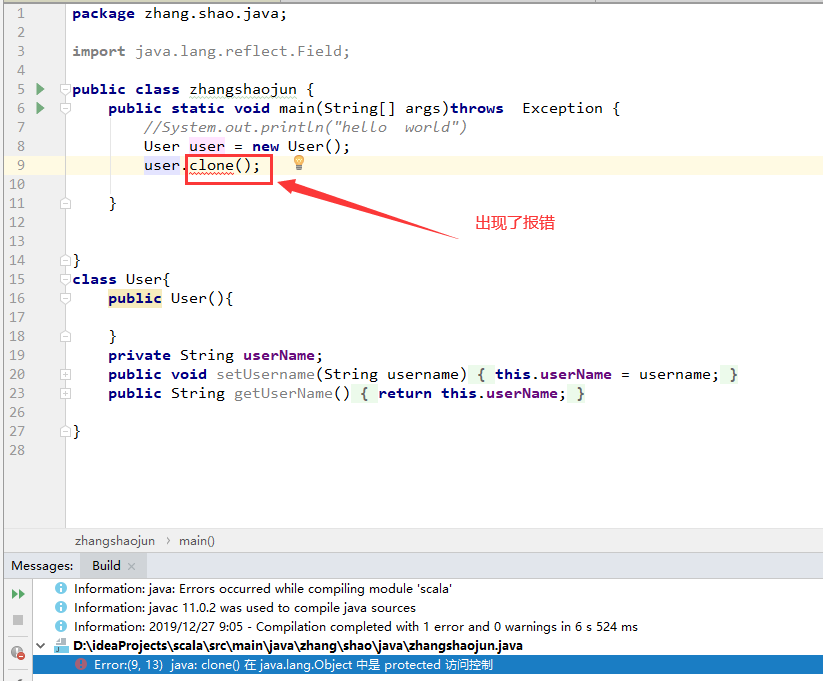Close the Build tab with its x
Image resolution: width=823 pixels, height=681 pixels.
coord(131,565)
